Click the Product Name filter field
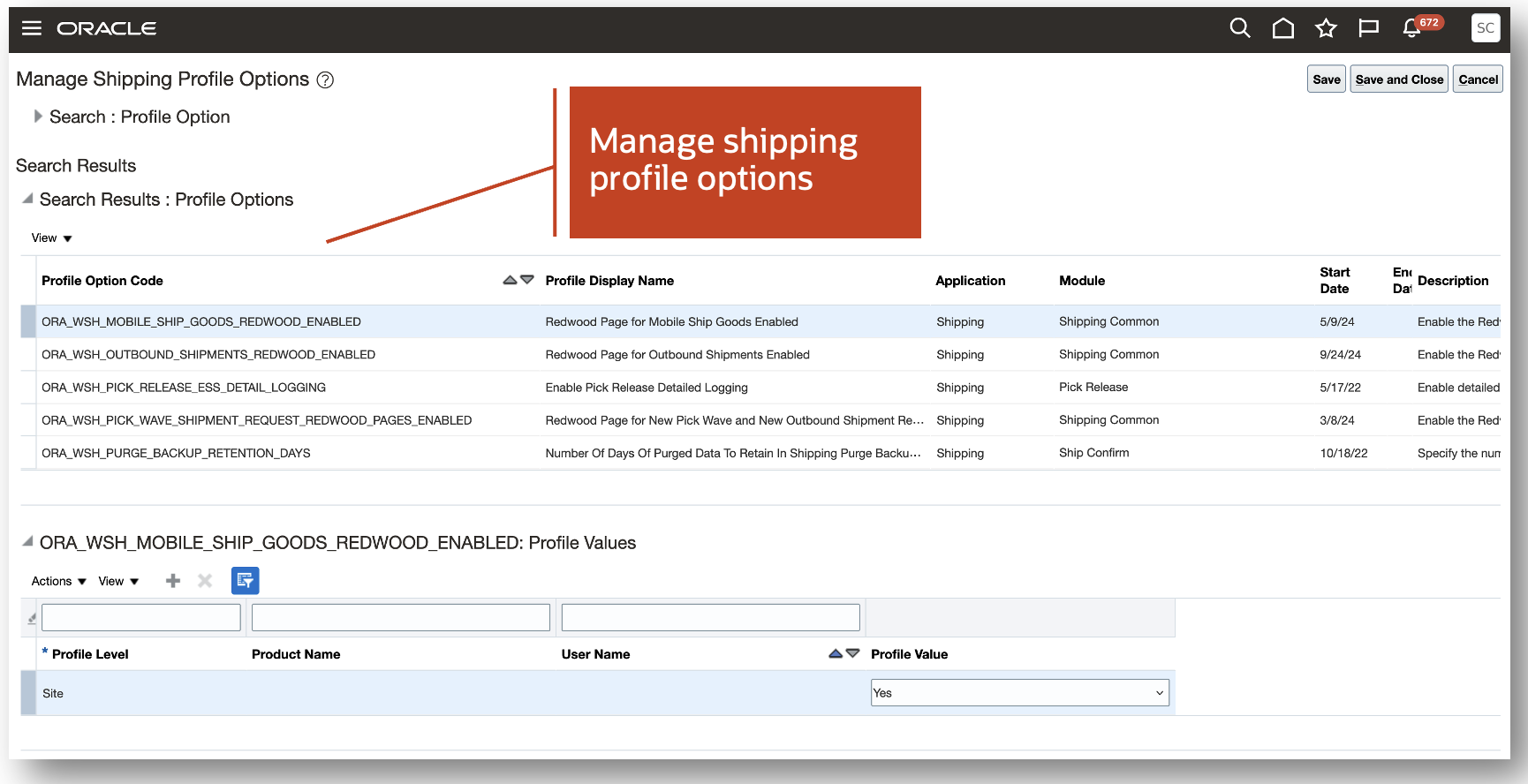 401,617
